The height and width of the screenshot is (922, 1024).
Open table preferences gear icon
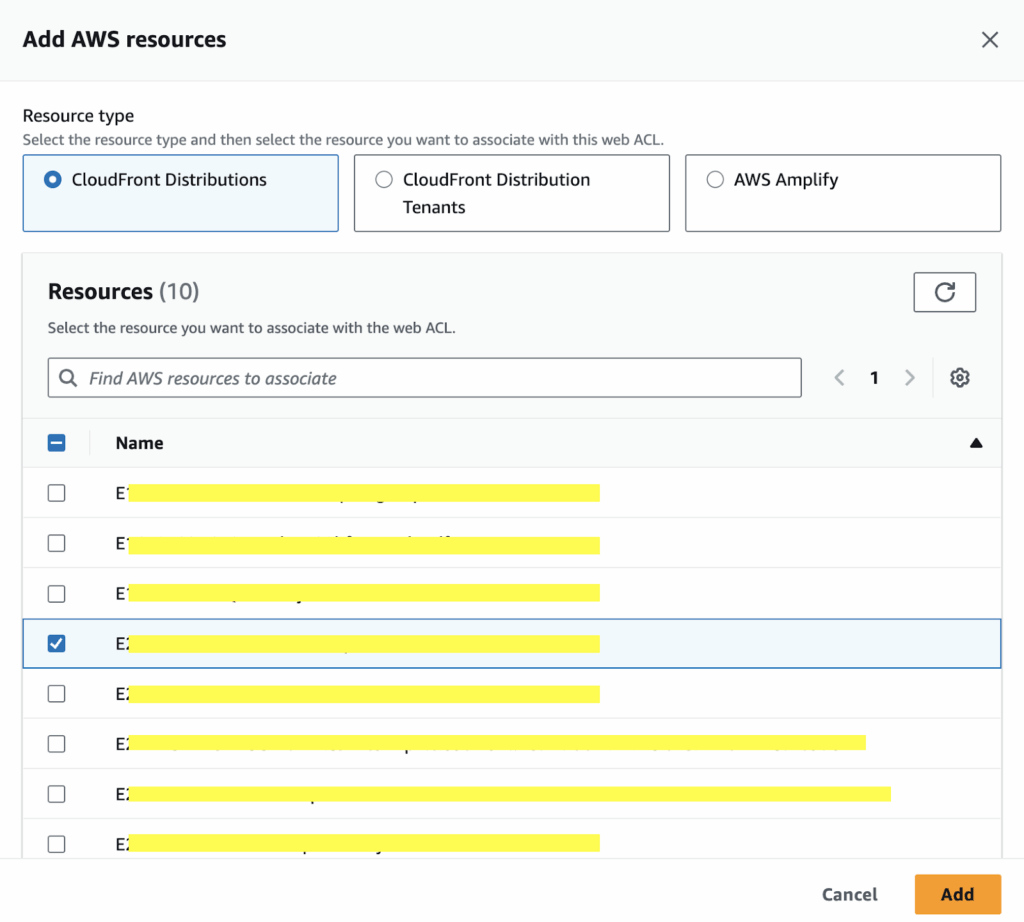click(x=959, y=377)
